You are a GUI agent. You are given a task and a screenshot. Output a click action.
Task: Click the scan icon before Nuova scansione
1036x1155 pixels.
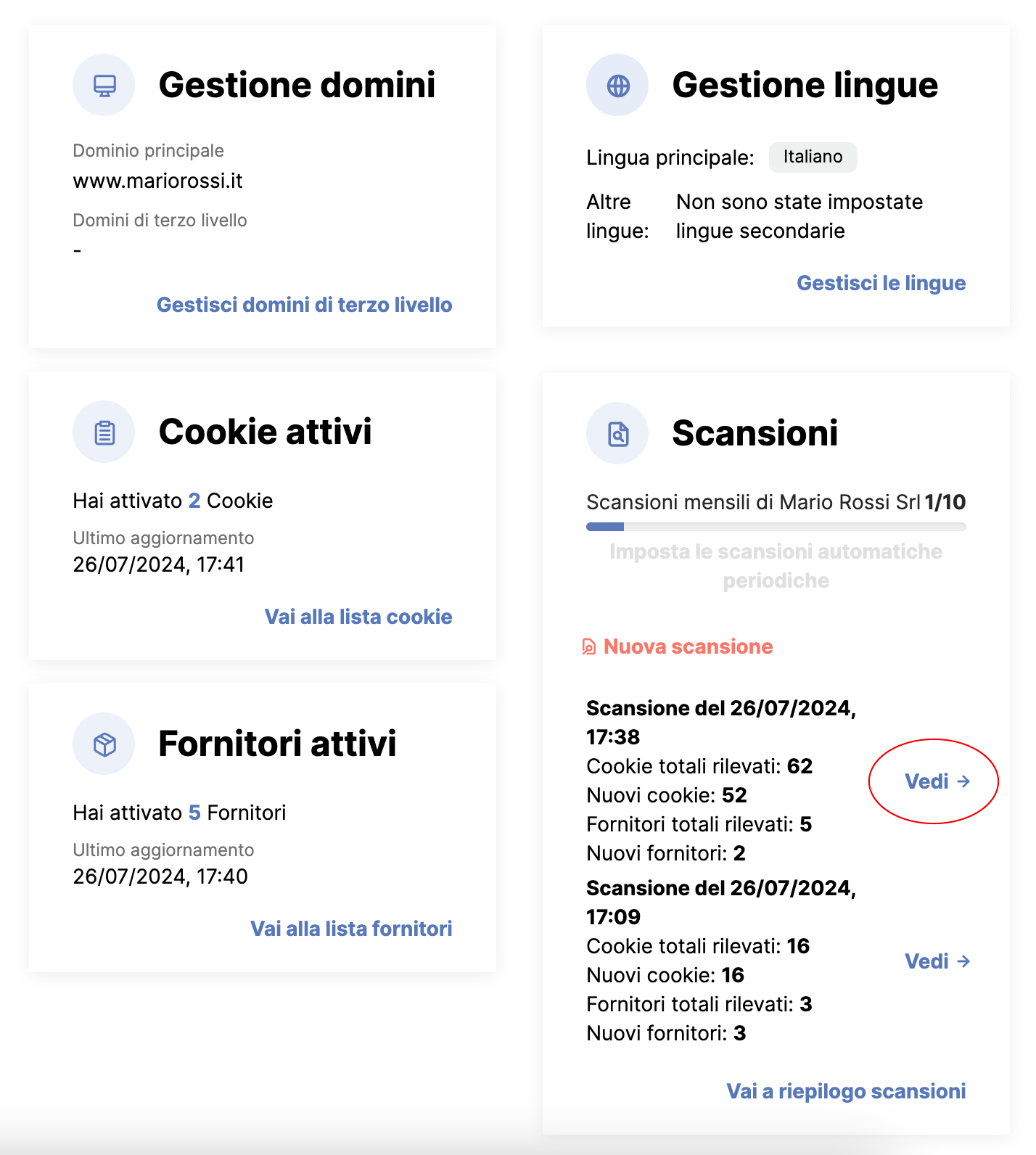click(589, 646)
